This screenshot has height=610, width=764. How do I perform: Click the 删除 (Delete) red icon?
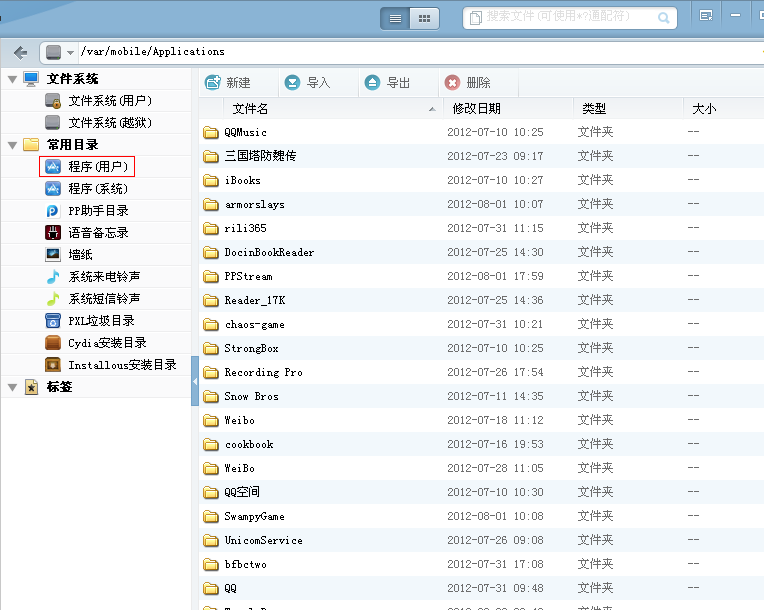coord(453,83)
